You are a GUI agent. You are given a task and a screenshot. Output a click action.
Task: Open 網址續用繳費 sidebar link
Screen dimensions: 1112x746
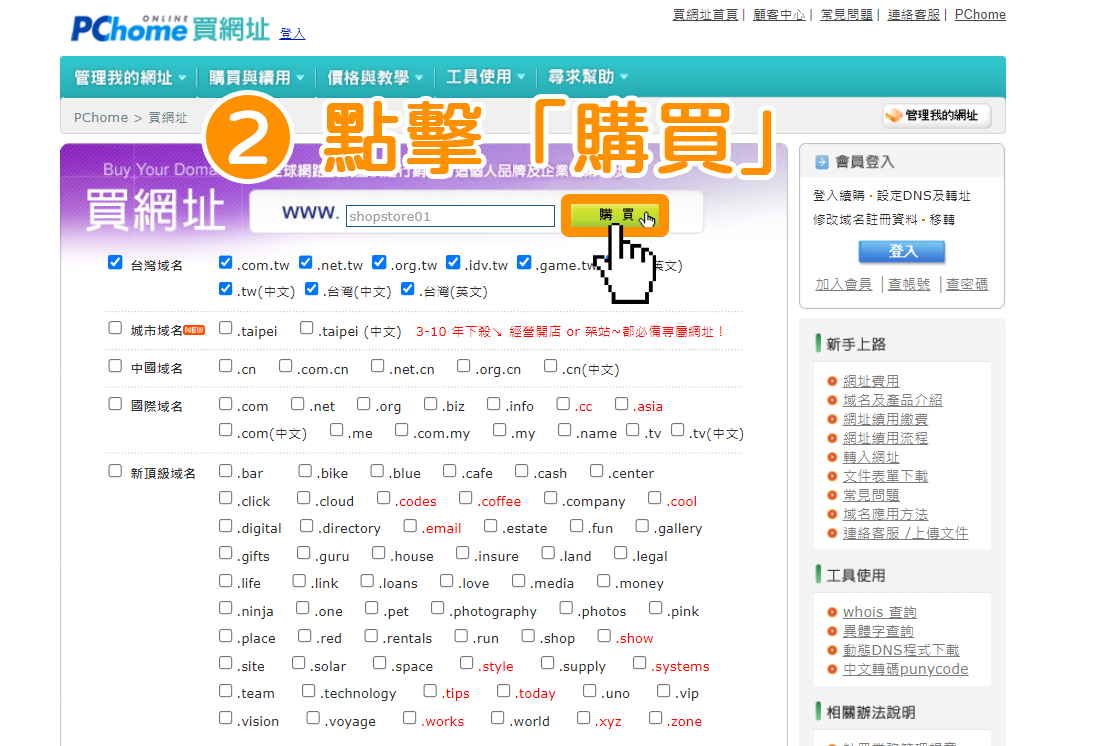(x=885, y=420)
